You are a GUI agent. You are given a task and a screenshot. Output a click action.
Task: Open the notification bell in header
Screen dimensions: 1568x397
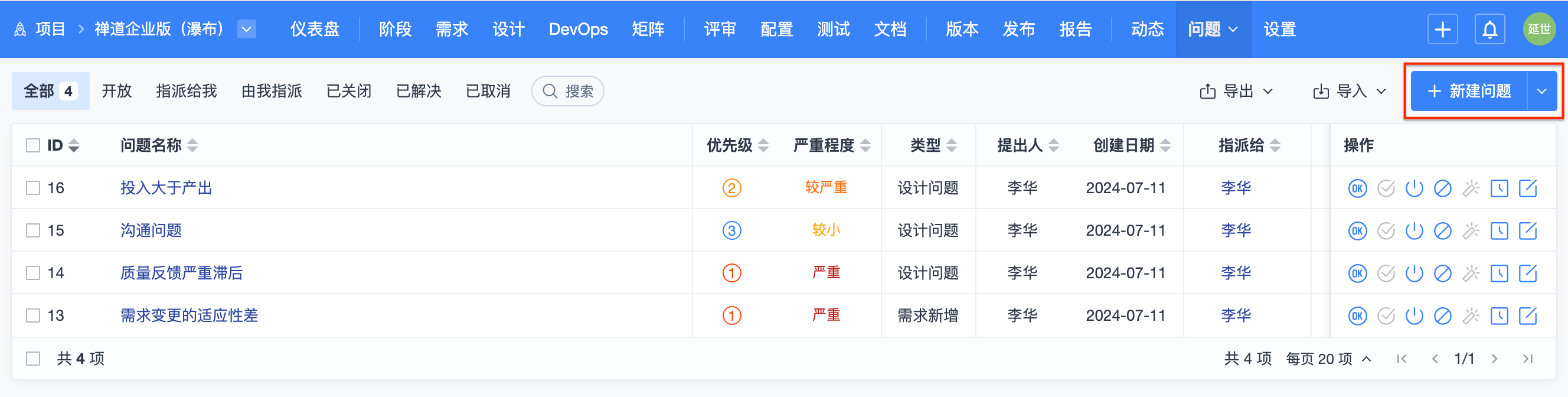pos(1489,29)
